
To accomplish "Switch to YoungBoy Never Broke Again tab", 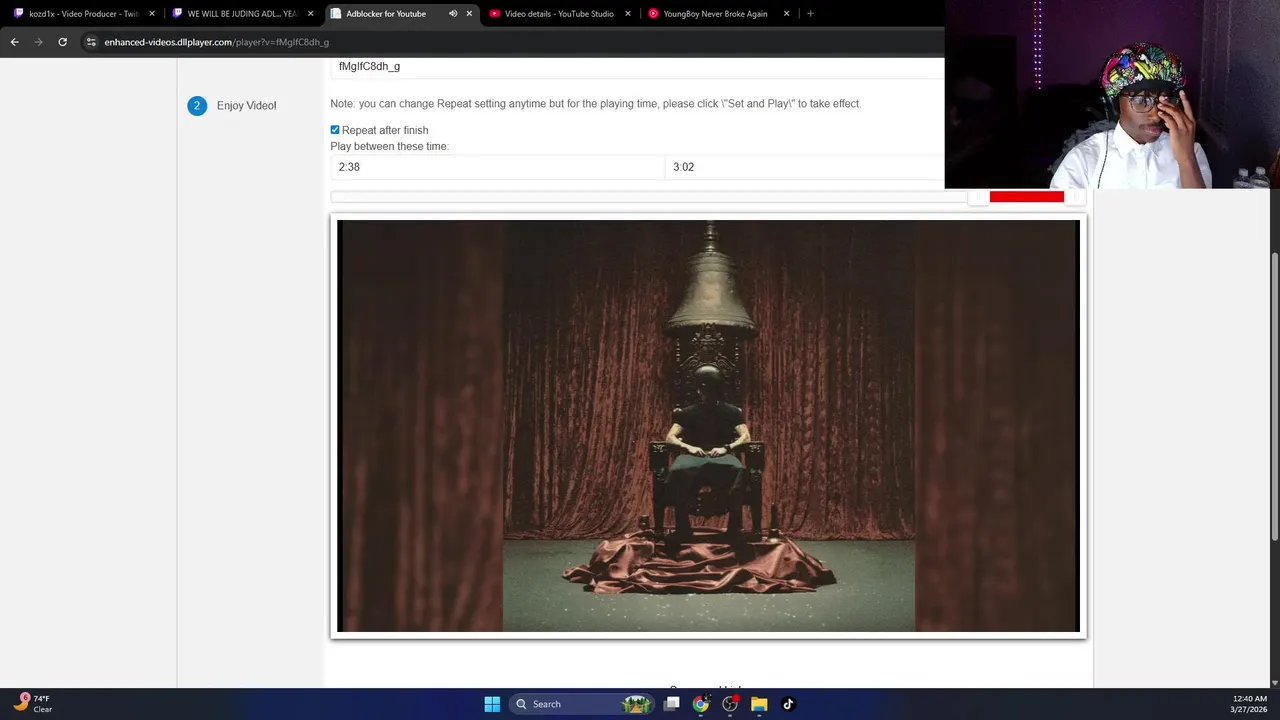I will pos(714,14).
